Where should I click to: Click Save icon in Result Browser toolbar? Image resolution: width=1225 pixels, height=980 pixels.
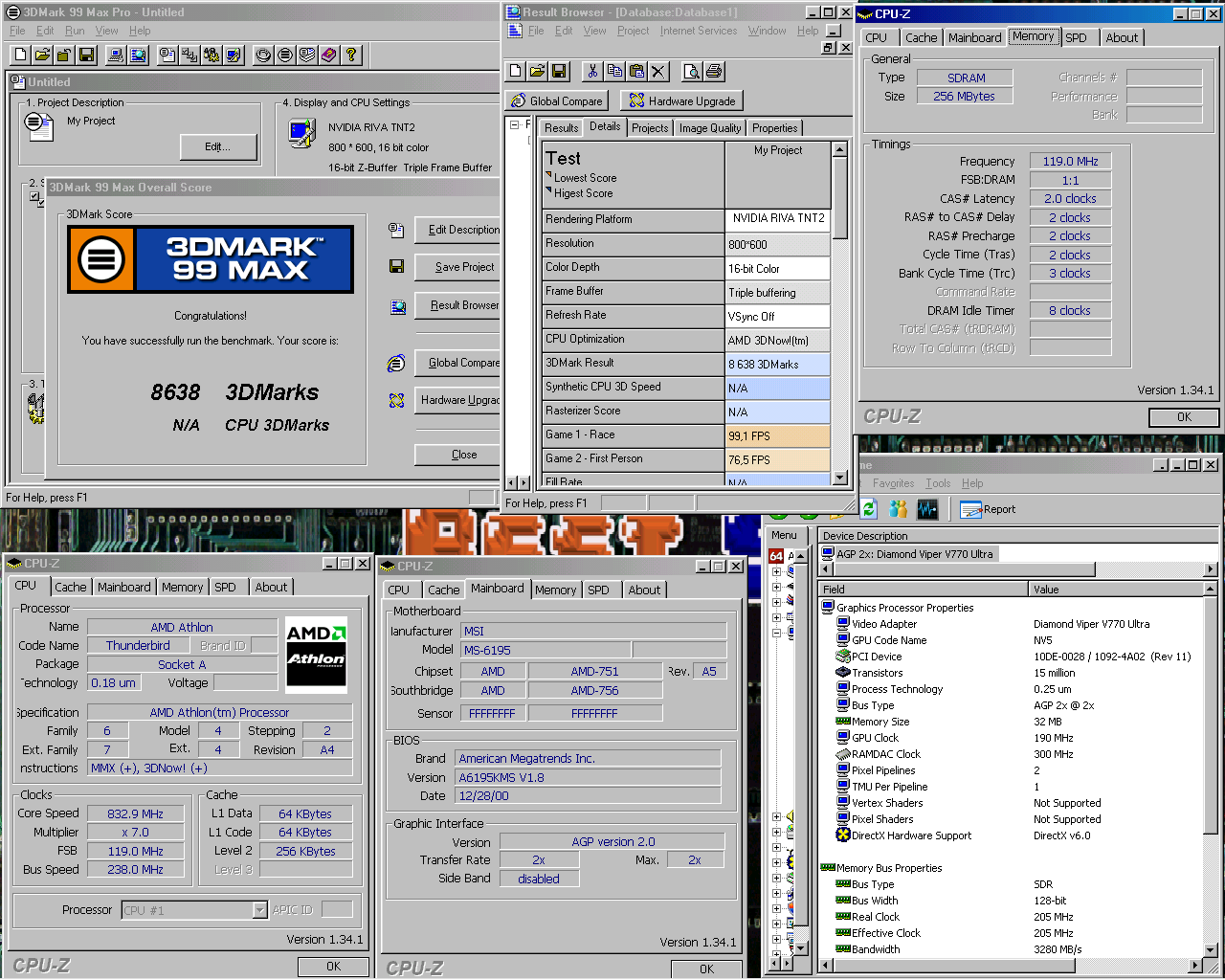coord(560,71)
